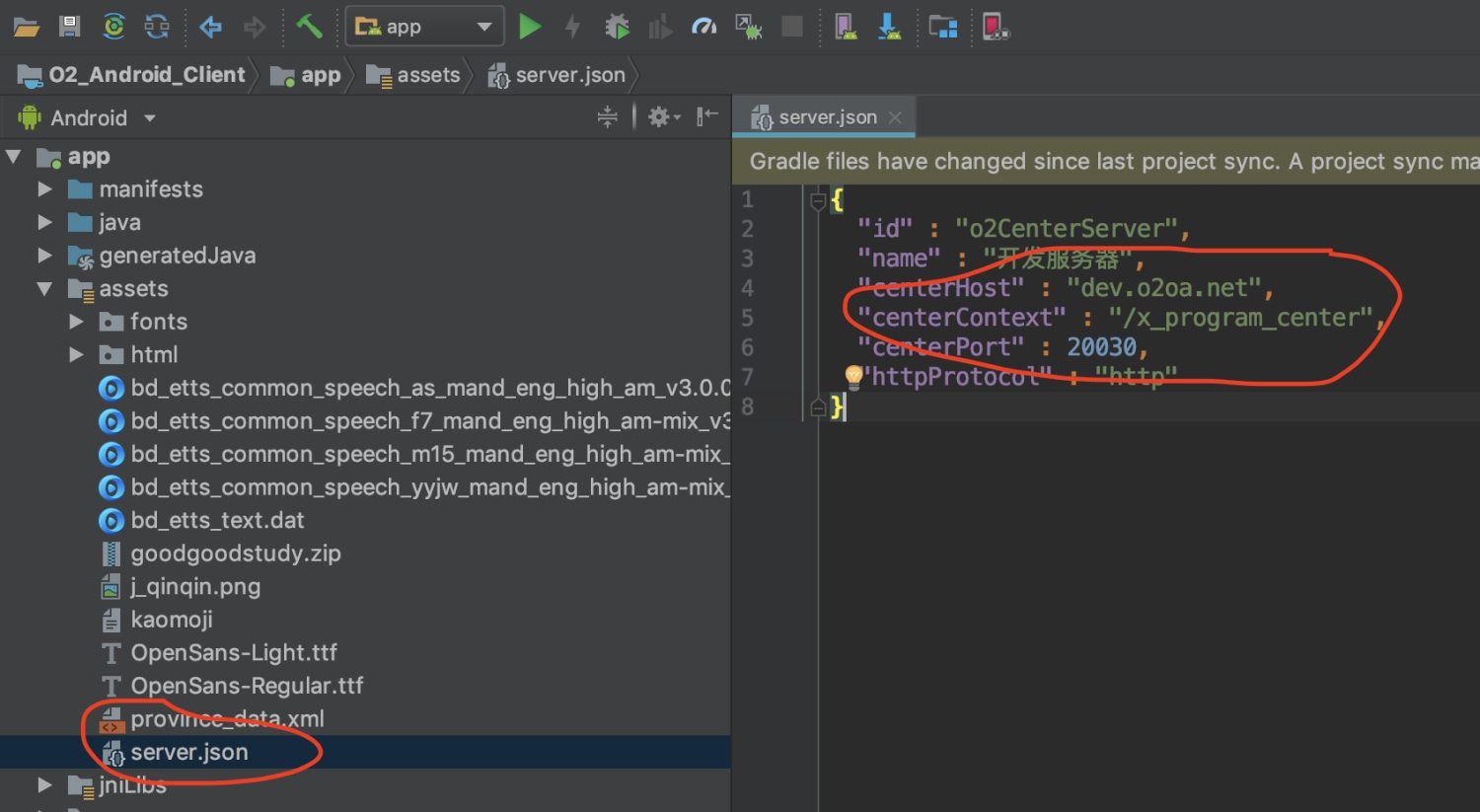
Task: Click the assets breadcrumb
Action: 427,75
